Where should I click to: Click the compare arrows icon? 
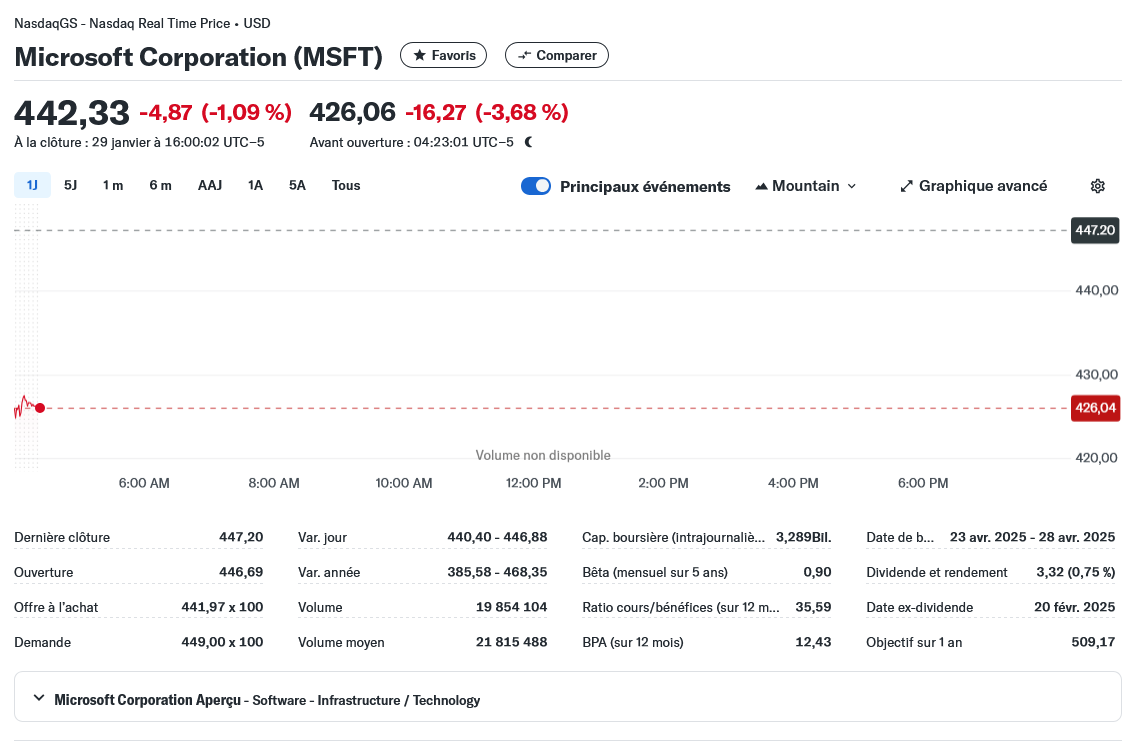click(524, 55)
